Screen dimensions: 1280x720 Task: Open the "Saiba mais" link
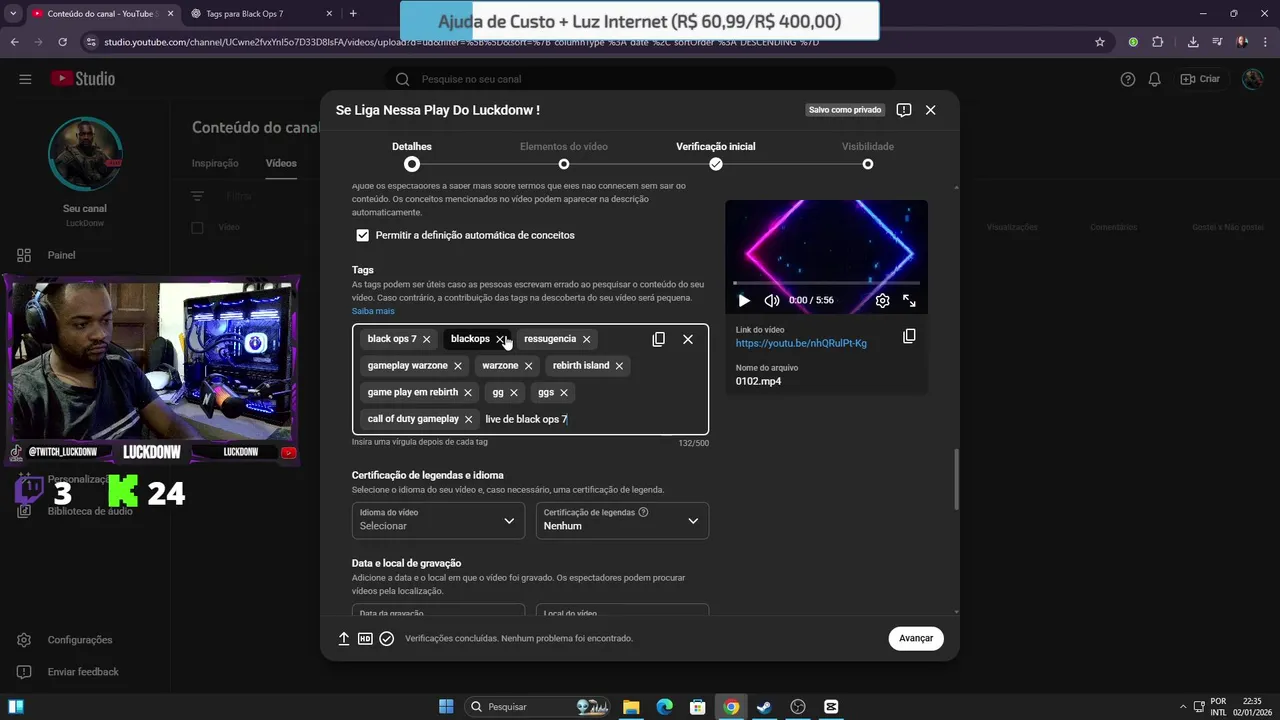pos(373,311)
